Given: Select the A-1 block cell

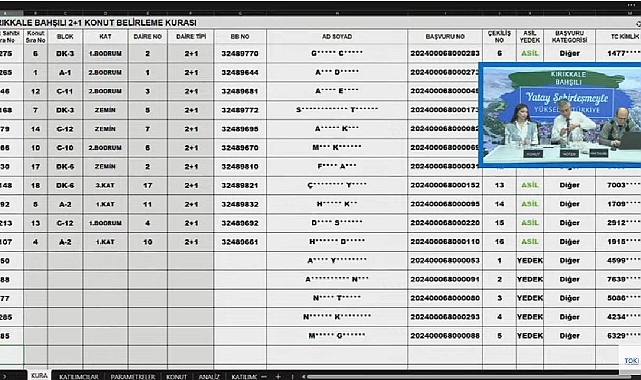Looking at the screenshot, I should tap(65, 72).
